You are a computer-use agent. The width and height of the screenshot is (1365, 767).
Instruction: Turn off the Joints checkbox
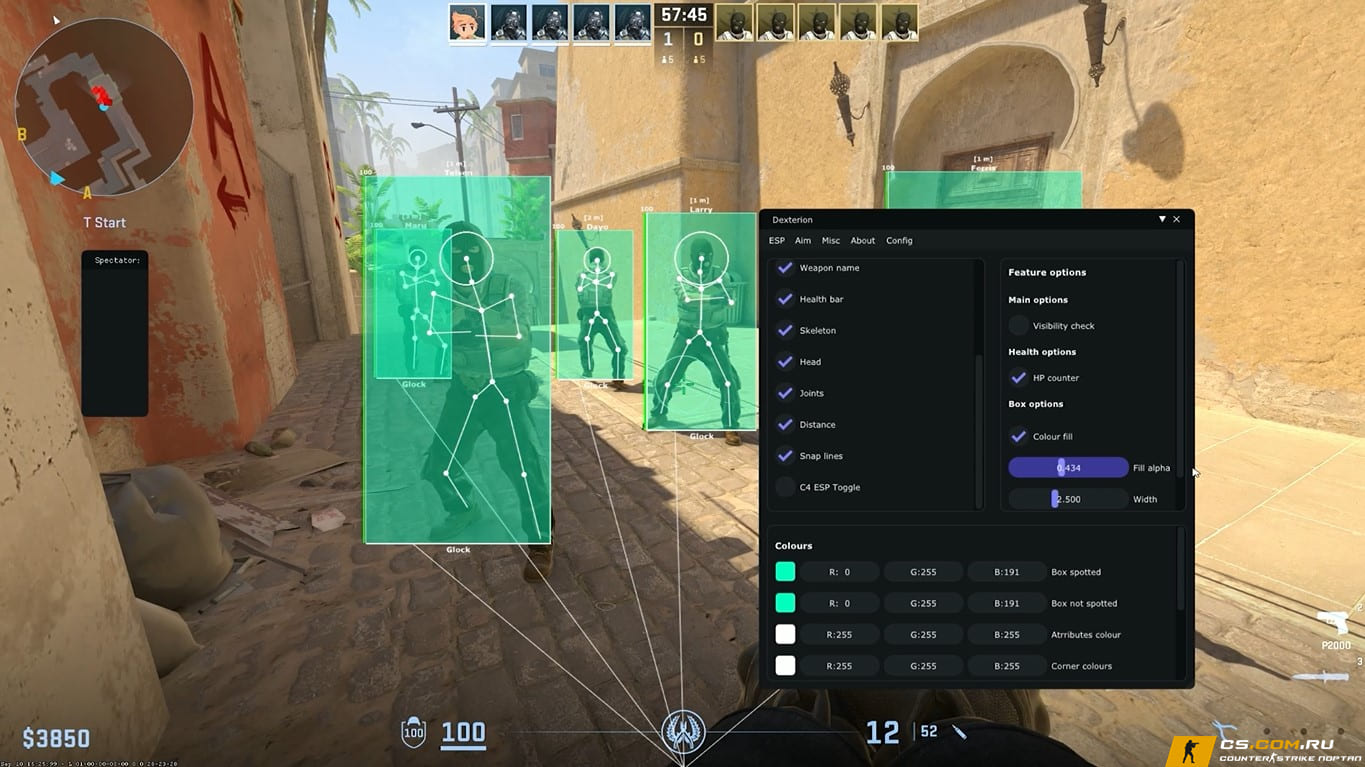tap(786, 393)
